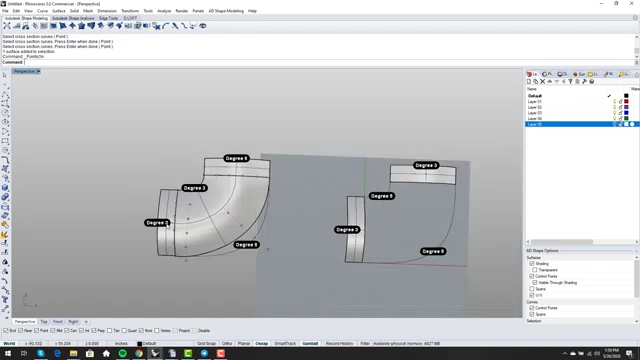640x360 pixels.
Task: Toggle Gumball in status bar
Action: point(310,344)
